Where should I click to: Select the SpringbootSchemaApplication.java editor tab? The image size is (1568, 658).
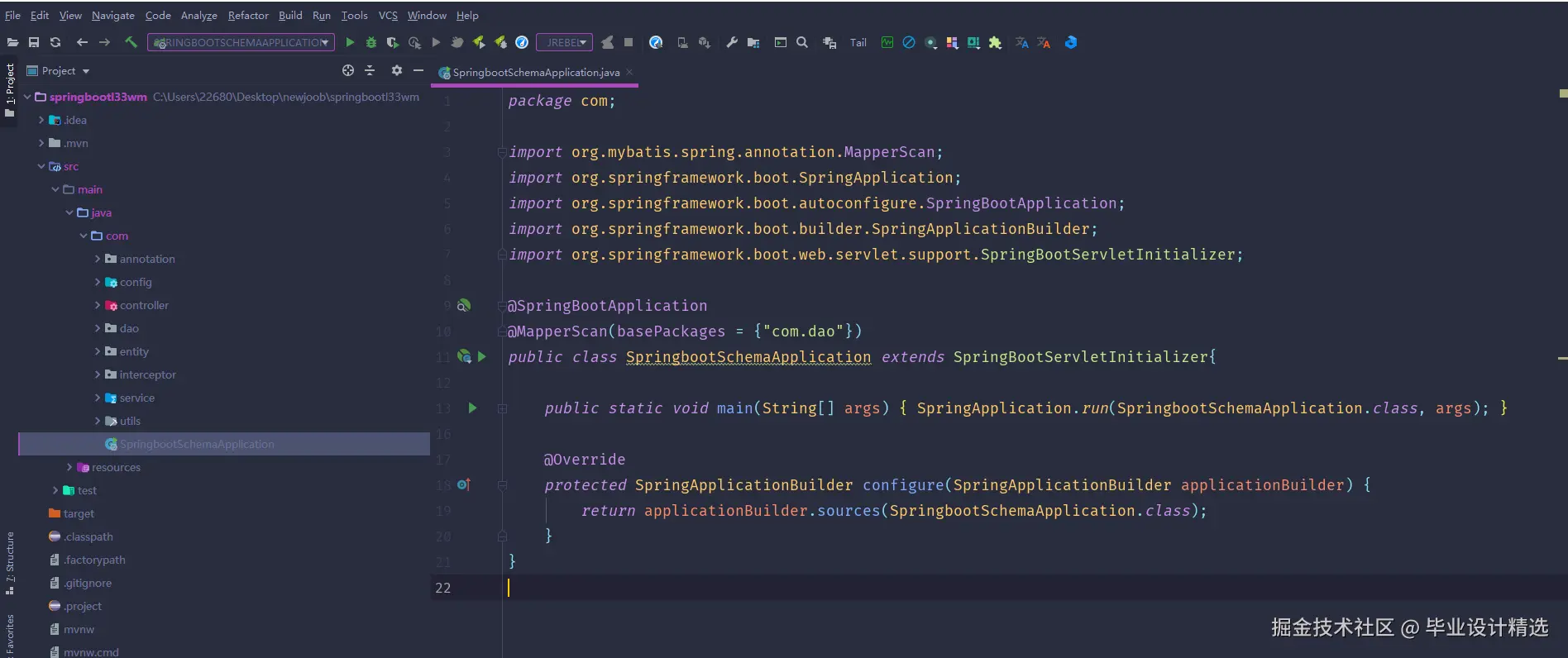tap(535, 73)
